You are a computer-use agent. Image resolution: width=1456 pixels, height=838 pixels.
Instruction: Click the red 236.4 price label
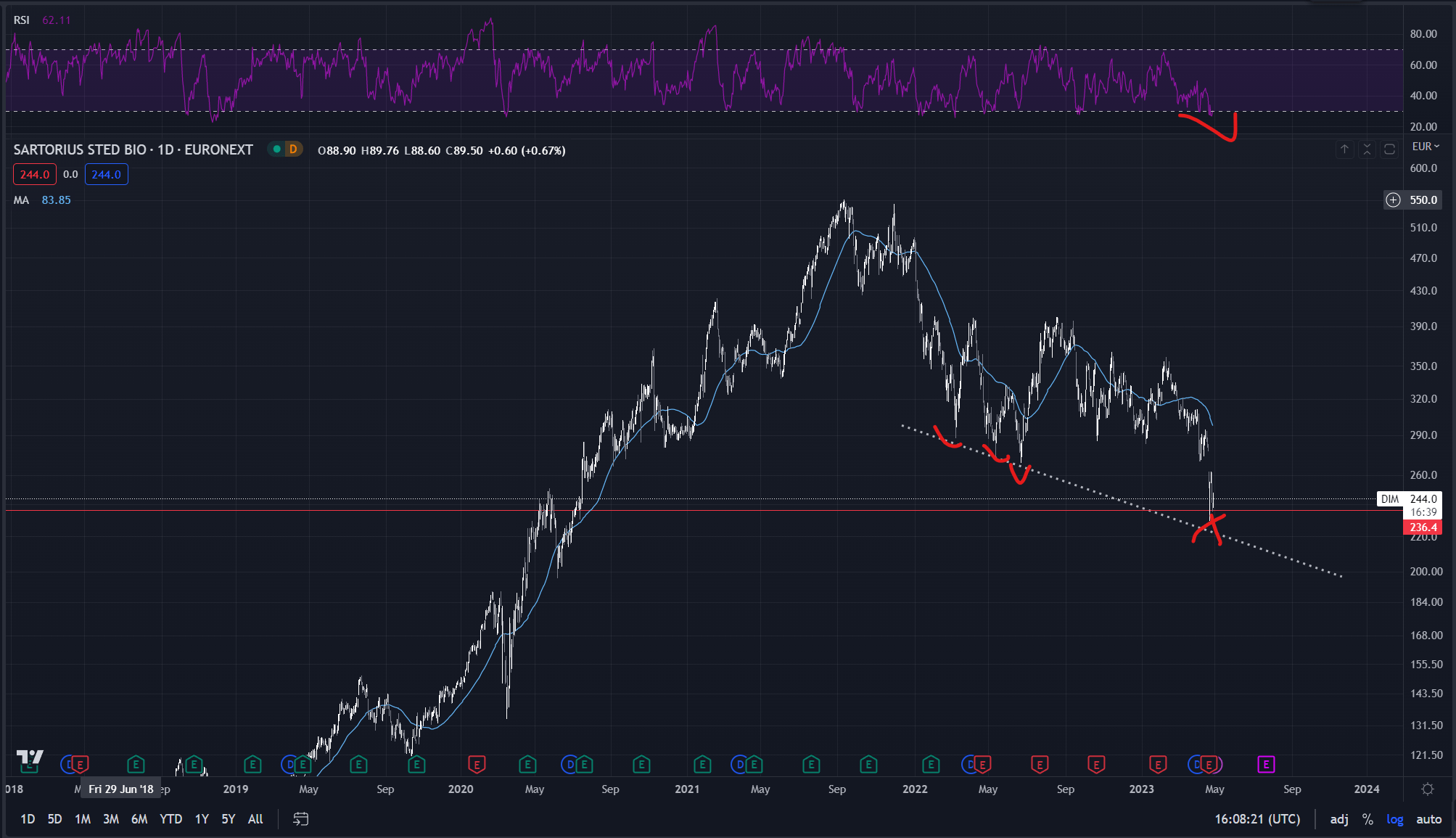point(1423,527)
